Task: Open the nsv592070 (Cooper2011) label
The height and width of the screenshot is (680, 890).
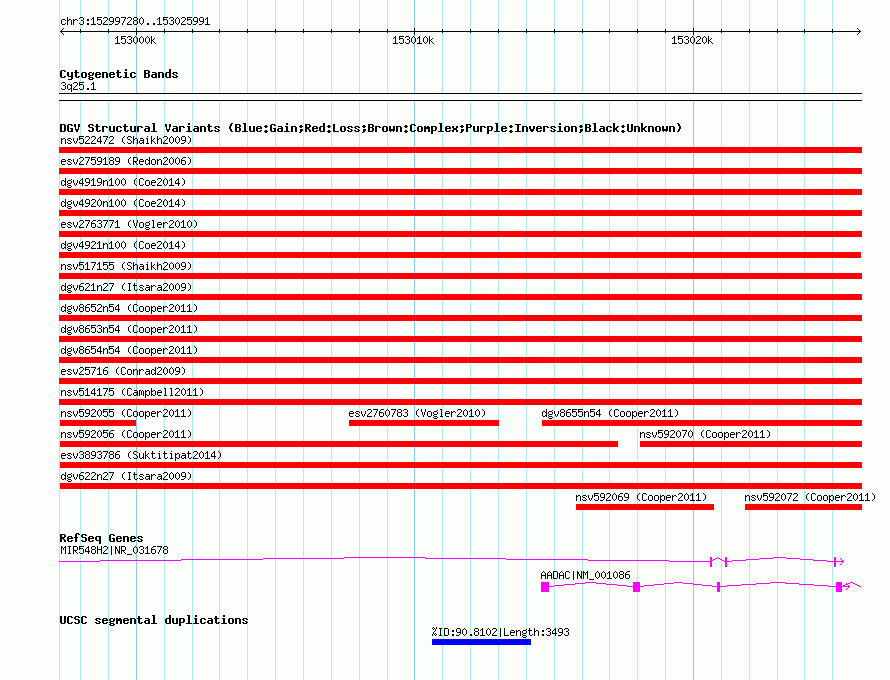Action: 705,434
